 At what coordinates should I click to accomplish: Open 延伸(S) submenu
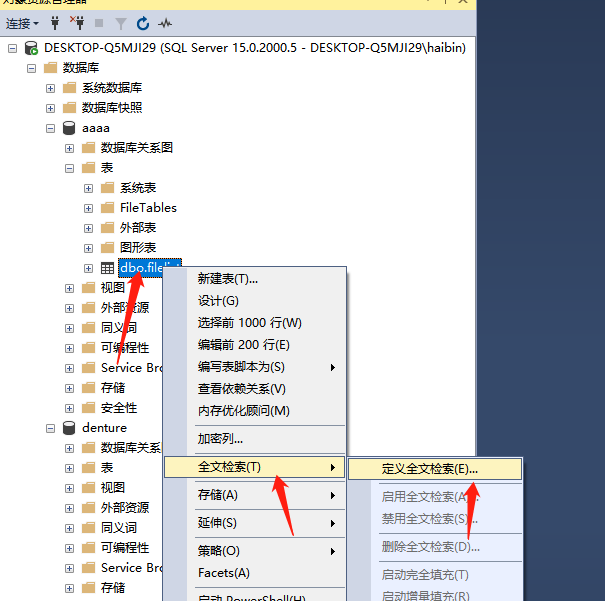click(x=254, y=523)
